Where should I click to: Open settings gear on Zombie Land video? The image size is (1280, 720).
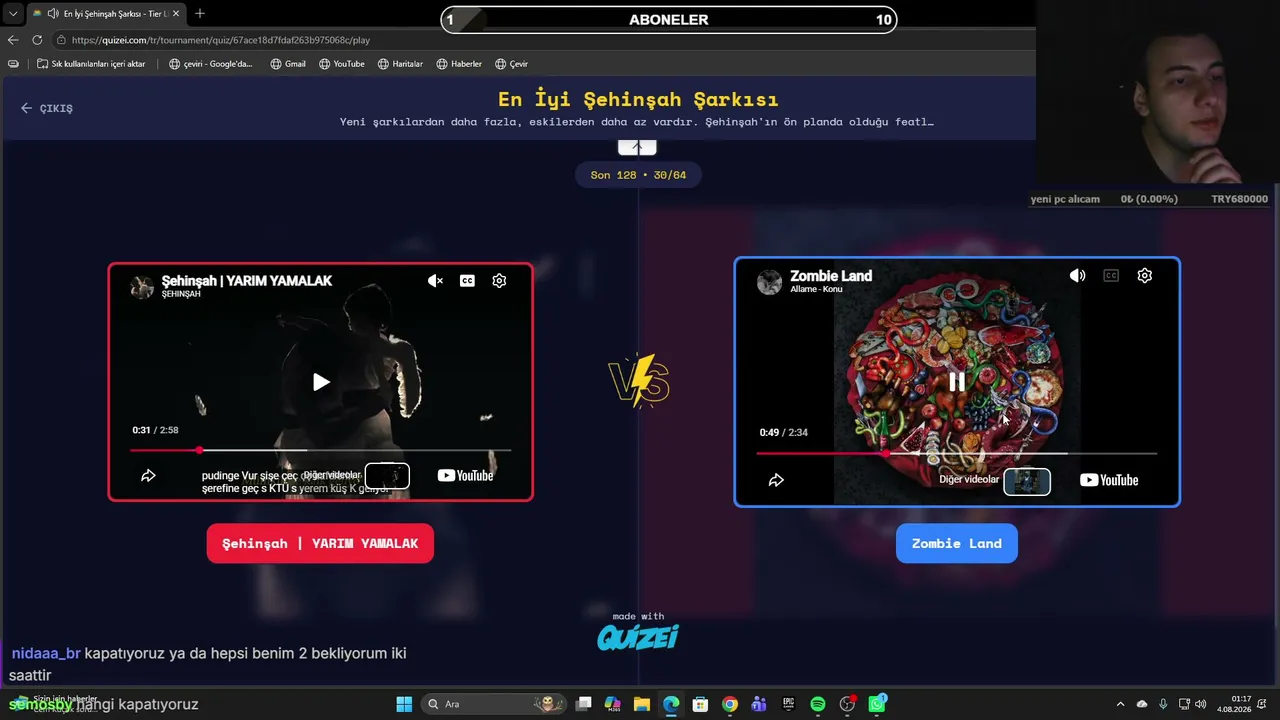[1145, 276]
